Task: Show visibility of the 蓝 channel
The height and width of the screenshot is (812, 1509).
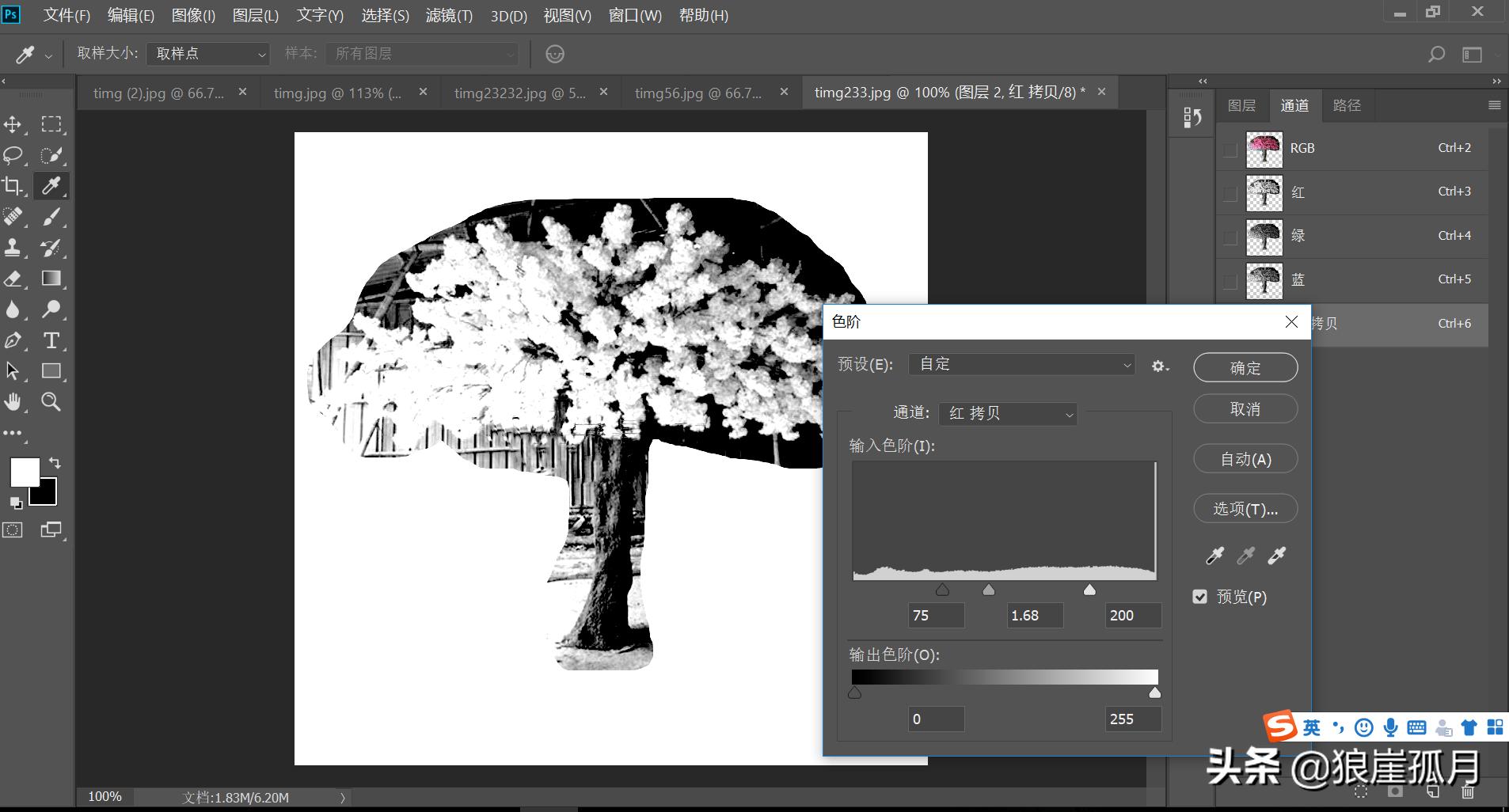Action: (x=1230, y=279)
